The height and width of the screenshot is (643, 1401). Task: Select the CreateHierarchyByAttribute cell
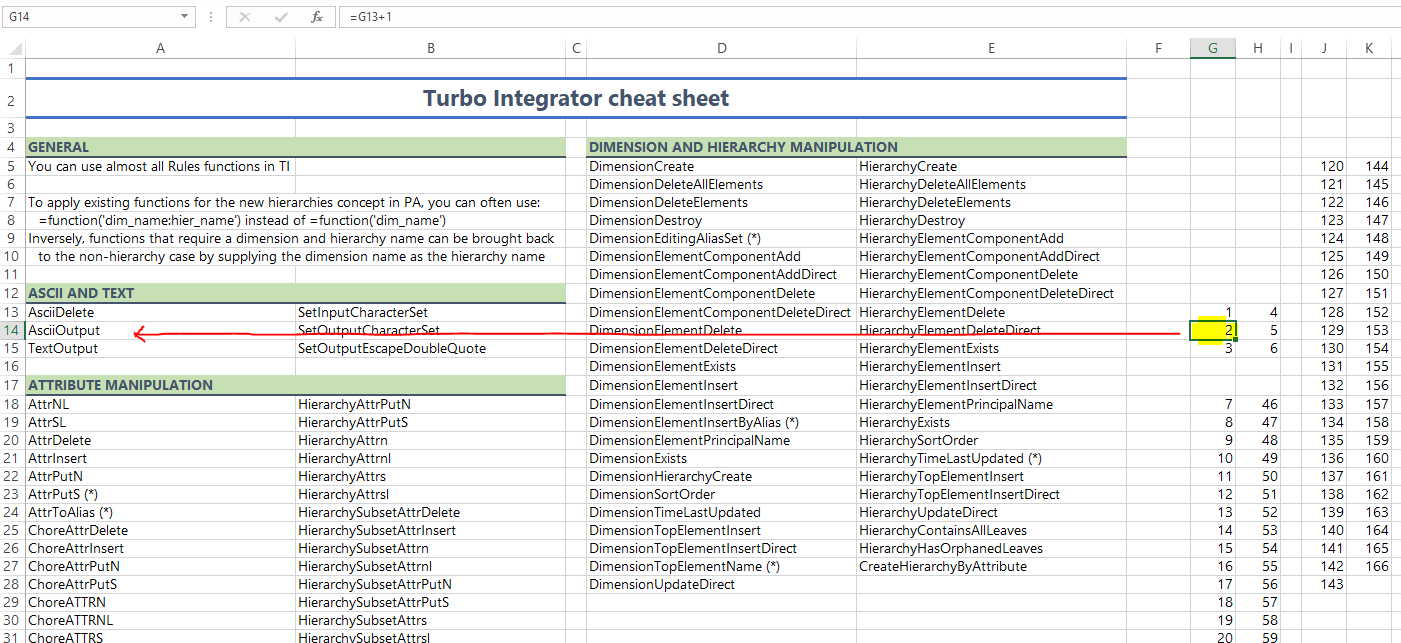point(991,566)
